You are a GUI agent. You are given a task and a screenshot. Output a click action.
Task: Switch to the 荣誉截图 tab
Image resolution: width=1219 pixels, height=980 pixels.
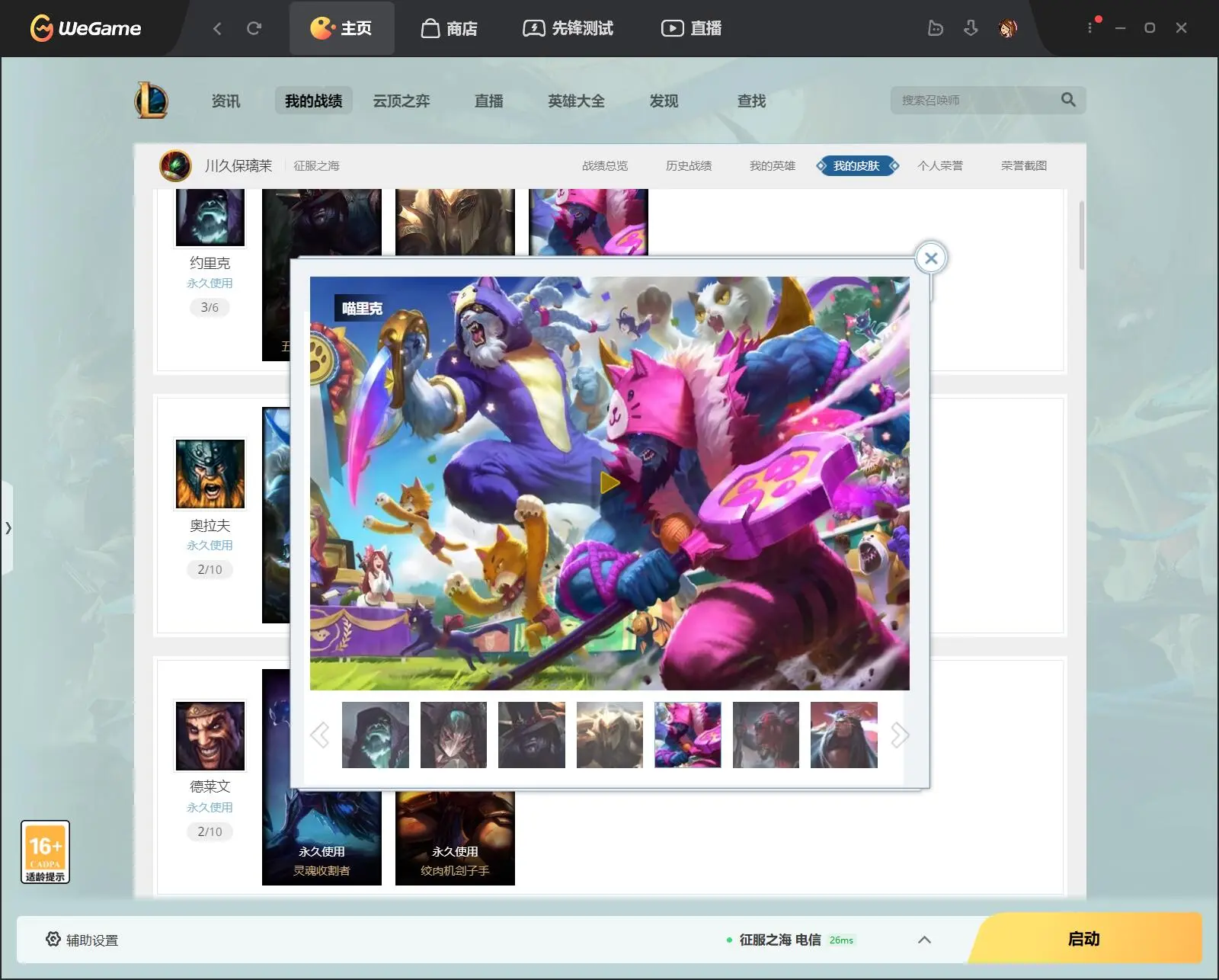click(1024, 165)
